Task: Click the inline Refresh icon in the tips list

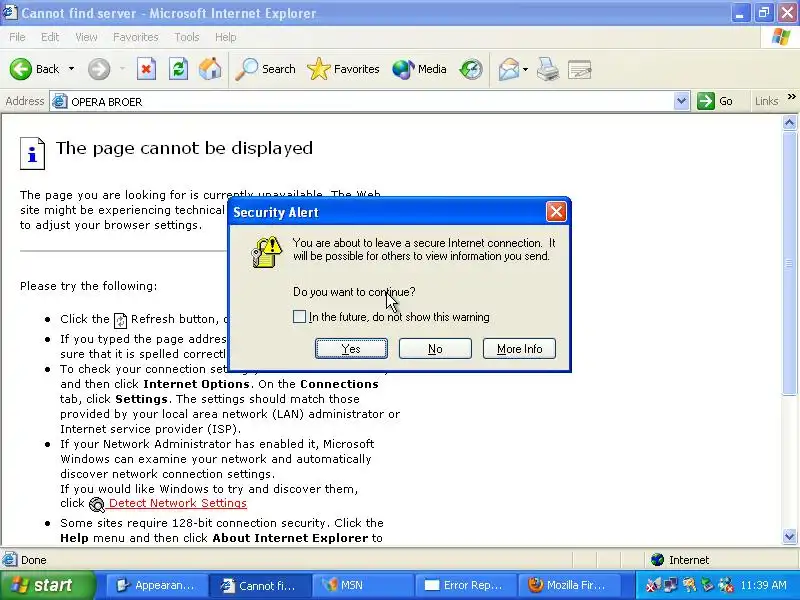Action: pos(120,320)
